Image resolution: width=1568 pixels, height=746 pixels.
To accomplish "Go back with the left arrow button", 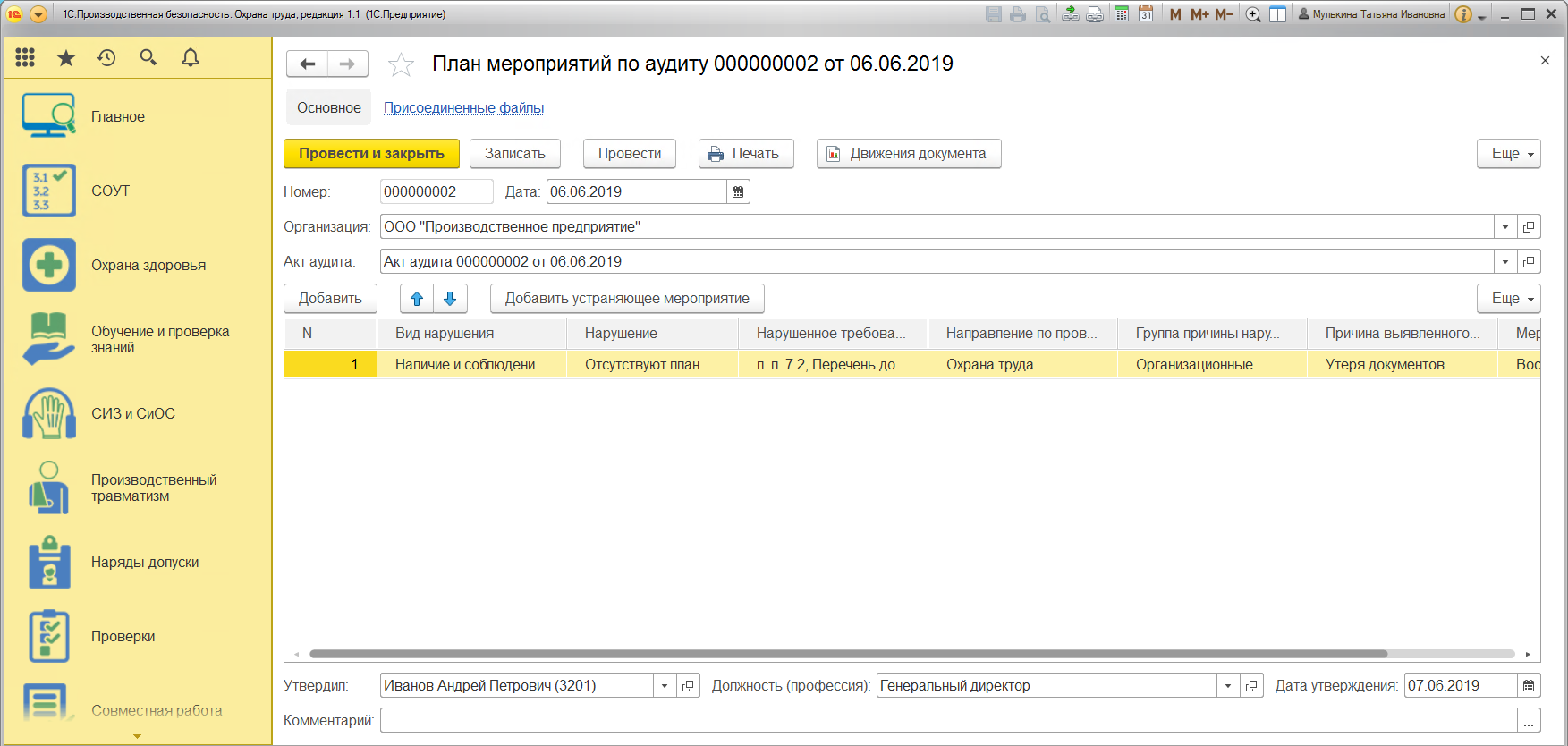I will 307,64.
